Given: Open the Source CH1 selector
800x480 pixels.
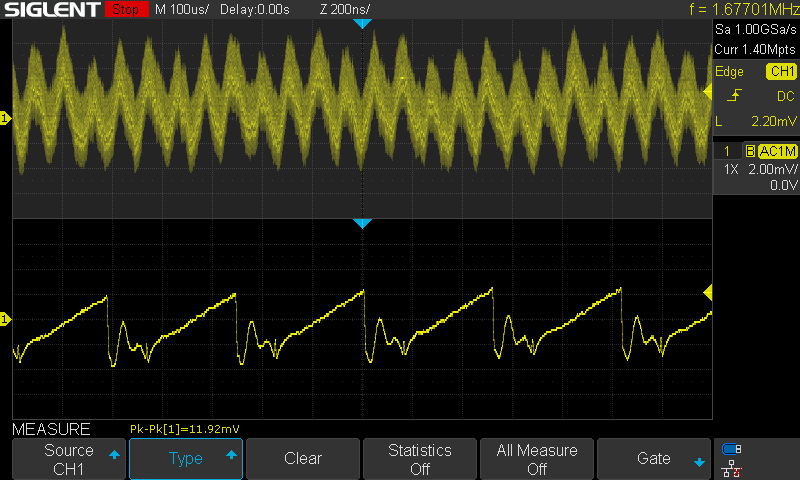Looking at the screenshot, I should [x=69, y=459].
